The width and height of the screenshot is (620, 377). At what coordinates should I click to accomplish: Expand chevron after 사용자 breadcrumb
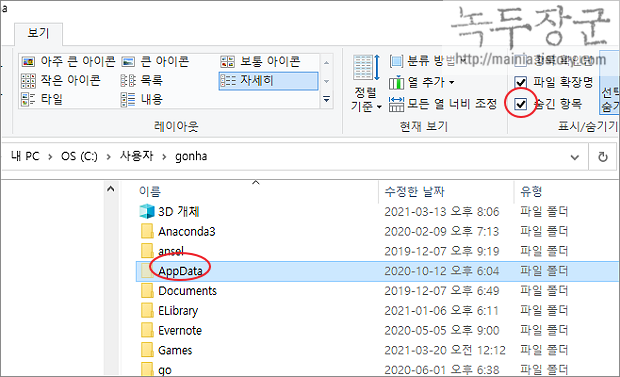coord(164,157)
